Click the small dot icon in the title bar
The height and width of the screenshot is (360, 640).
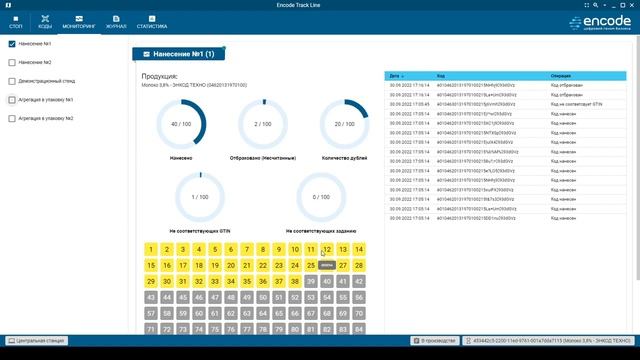[x=604, y=5]
